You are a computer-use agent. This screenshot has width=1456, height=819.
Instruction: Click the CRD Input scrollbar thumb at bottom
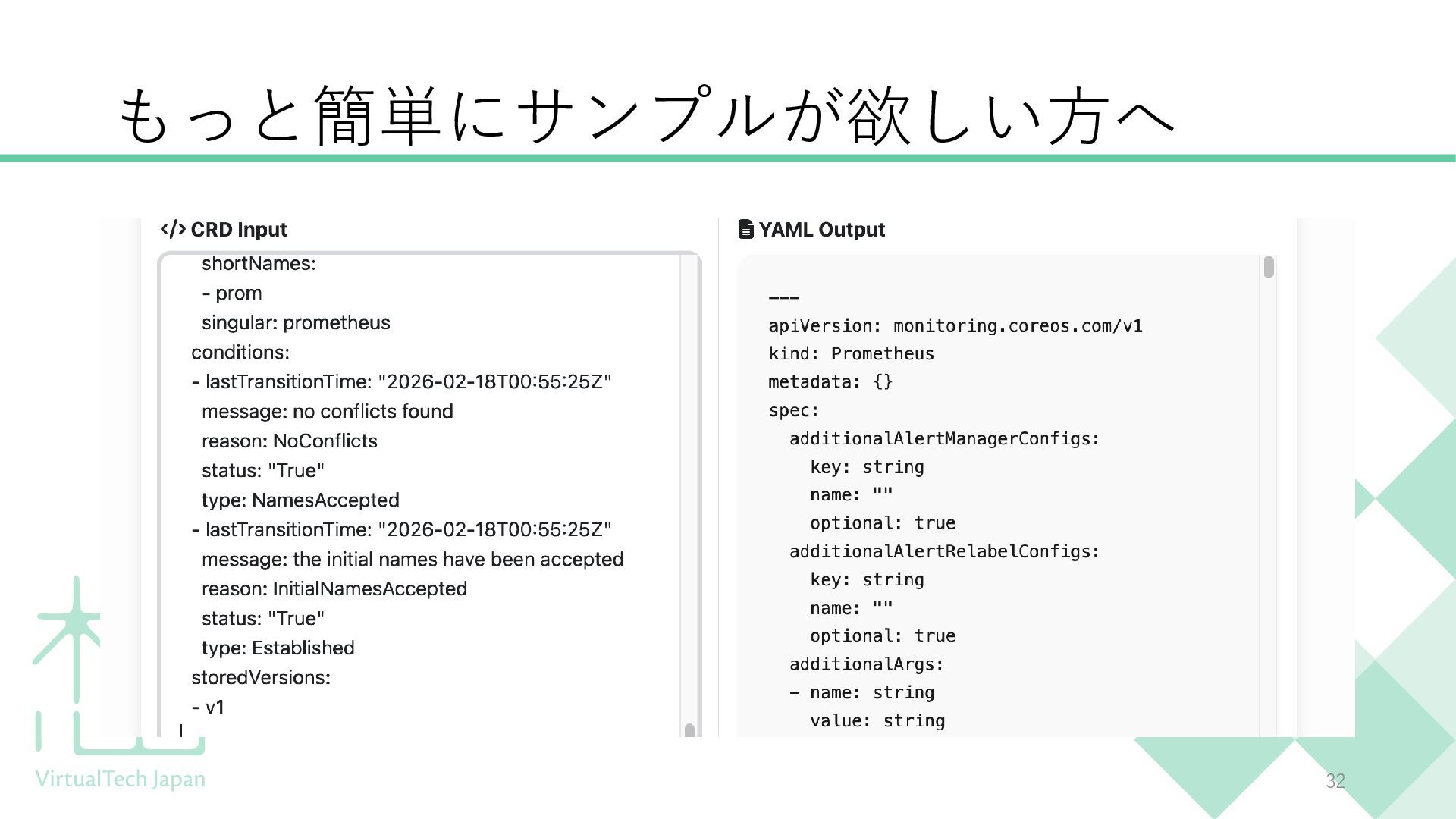click(x=689, y=730)
